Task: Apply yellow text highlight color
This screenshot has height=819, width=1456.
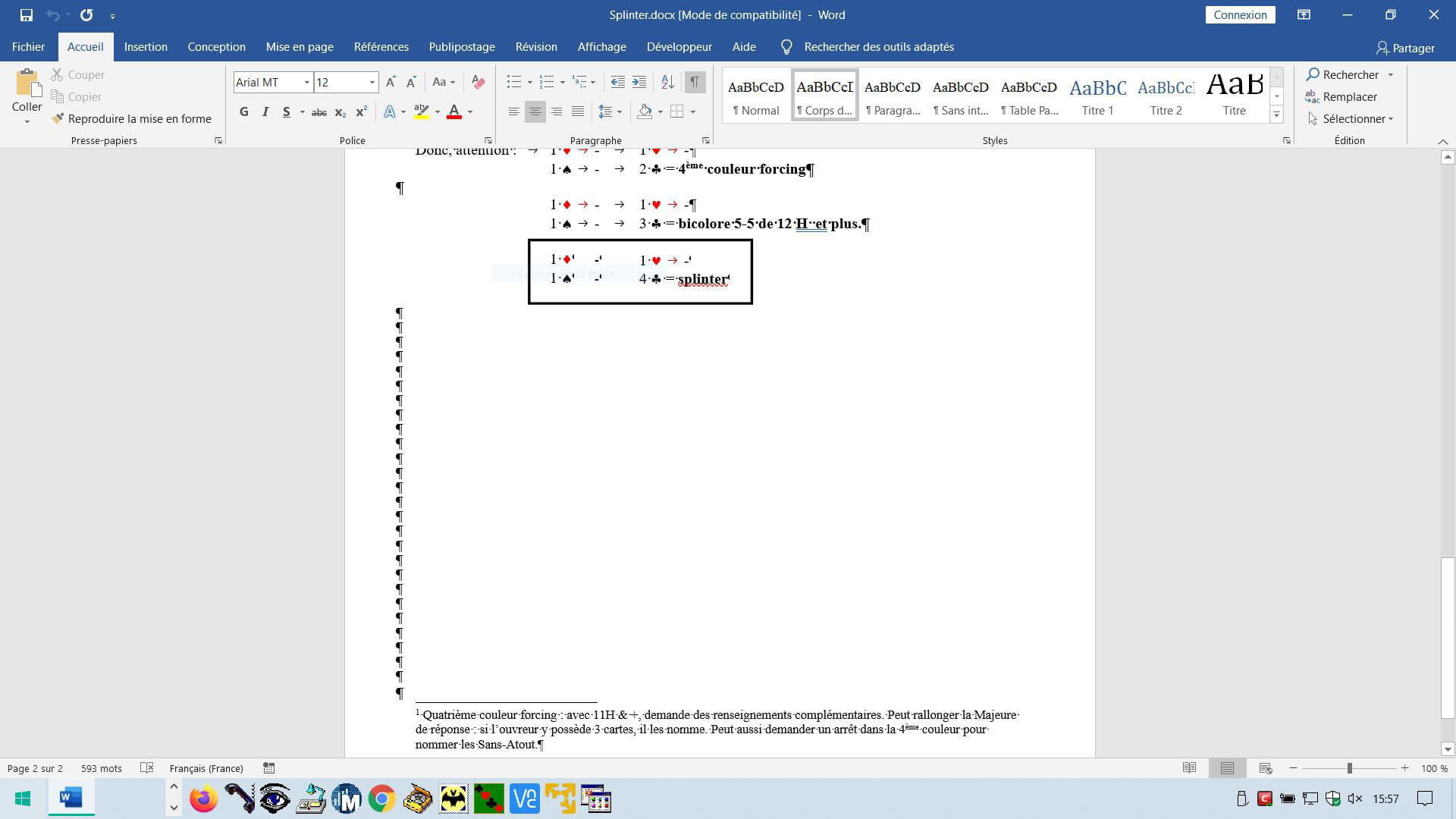Action: (422, 111)
